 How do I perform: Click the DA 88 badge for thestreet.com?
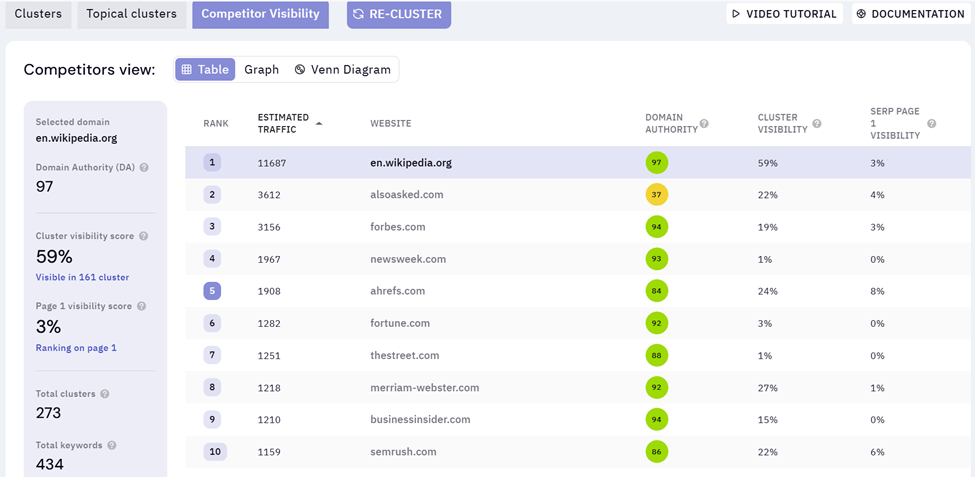point(657,356)
